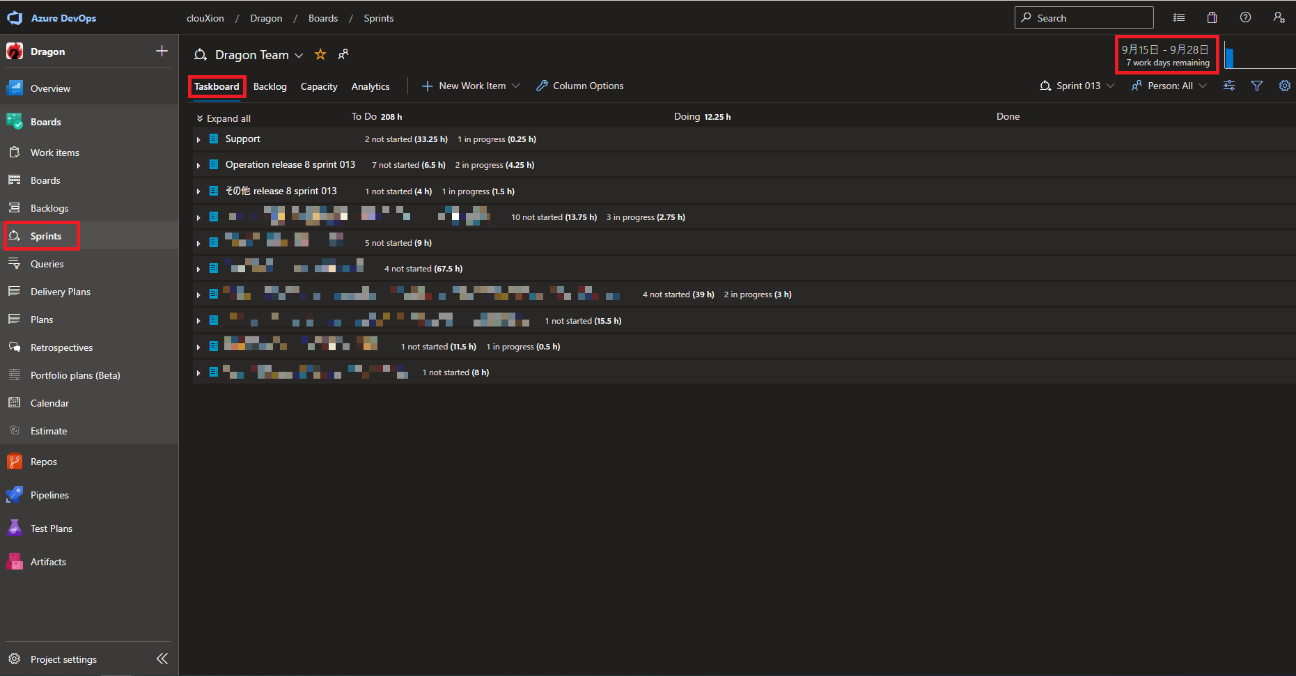
Task: Click その他 release 8 sprint 013 title
Action: [x=281, y=191]
